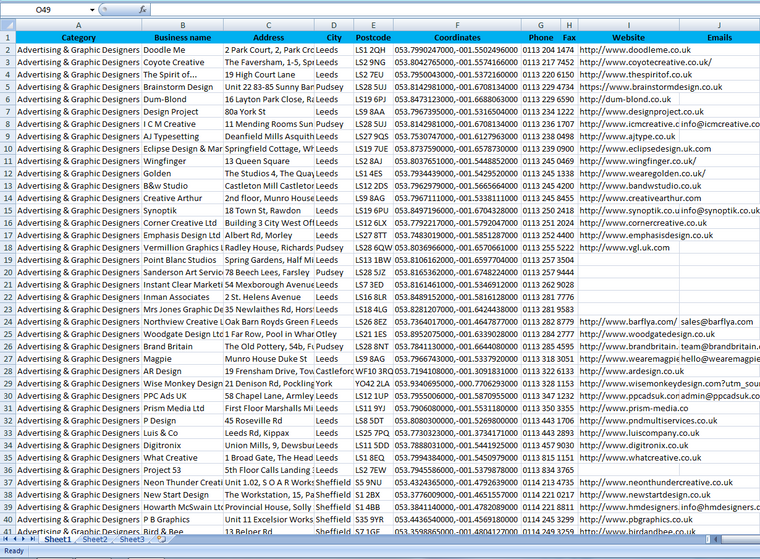Image resolution: width=760 pixels, height=559 pixels.
Task: Click the Address header cell
Action: pyautogui.click(x=269, y=37)
